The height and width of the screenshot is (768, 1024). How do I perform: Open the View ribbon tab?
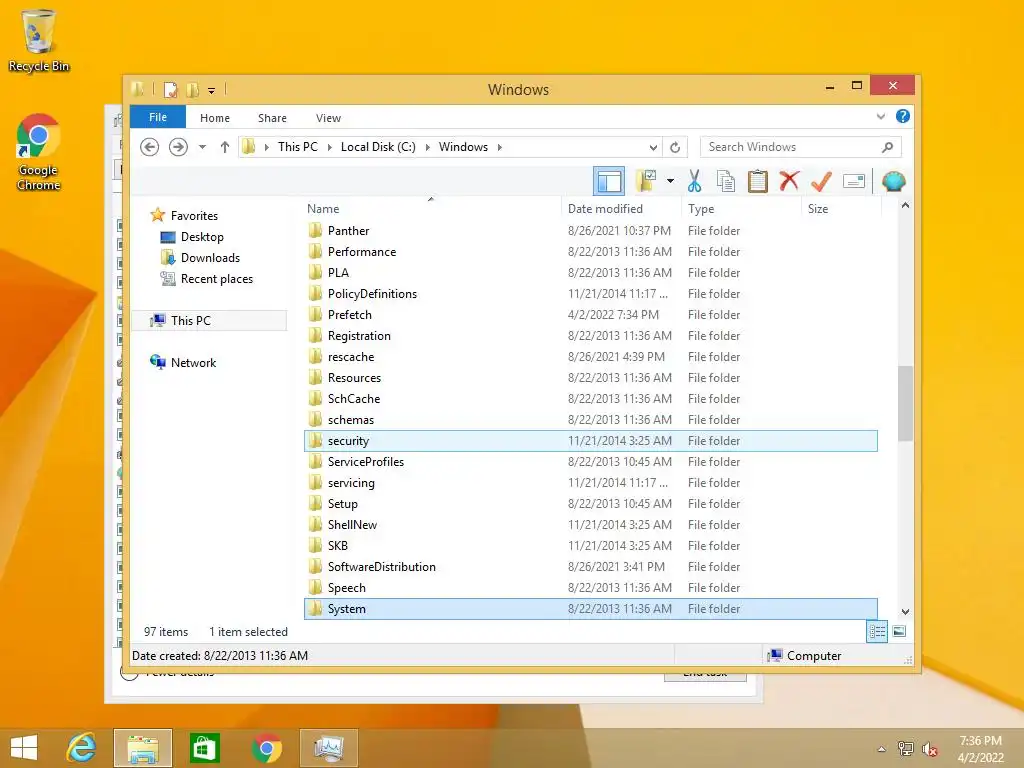click(328, 118)
